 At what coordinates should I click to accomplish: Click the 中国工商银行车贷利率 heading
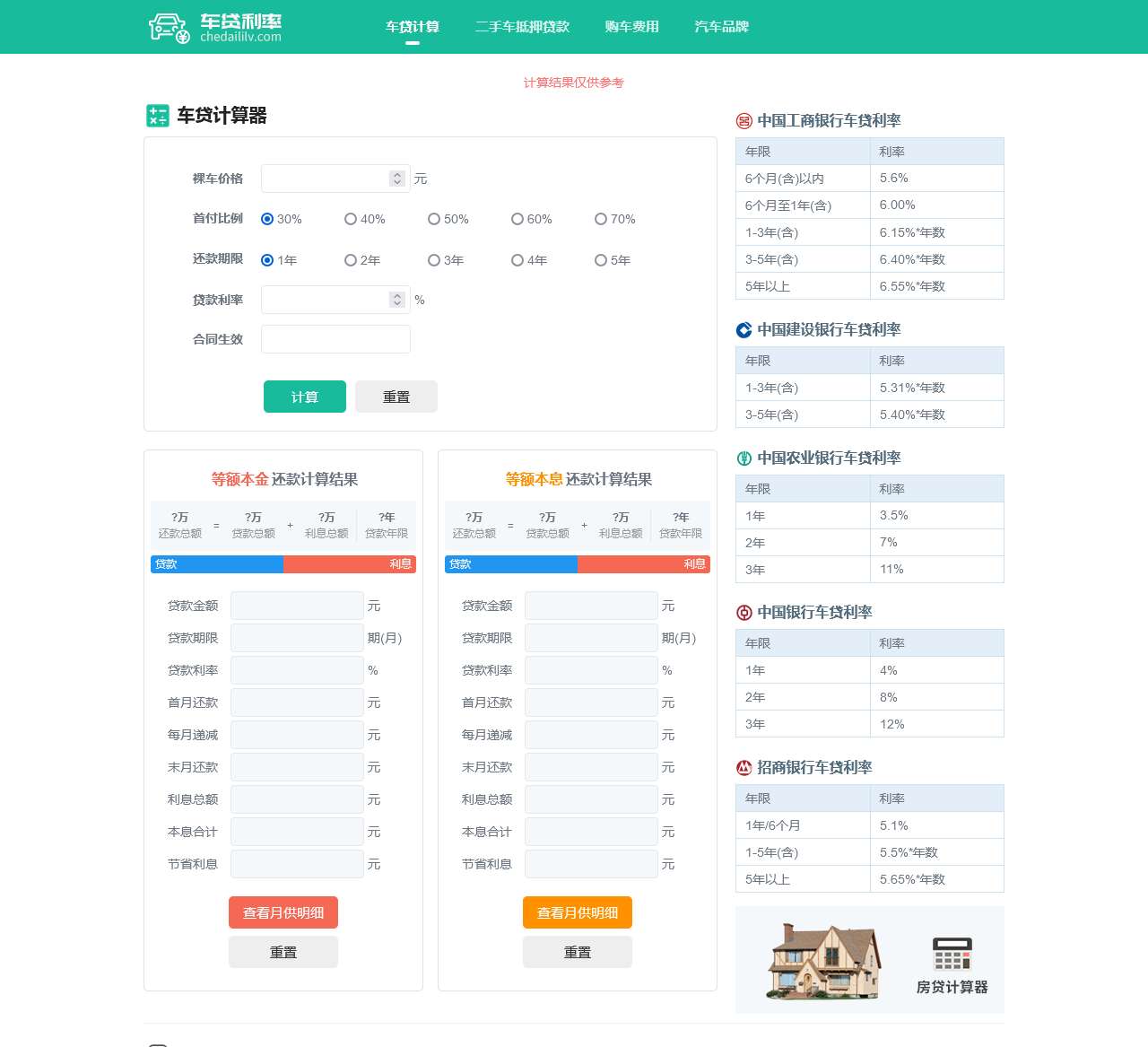(829, 121)
